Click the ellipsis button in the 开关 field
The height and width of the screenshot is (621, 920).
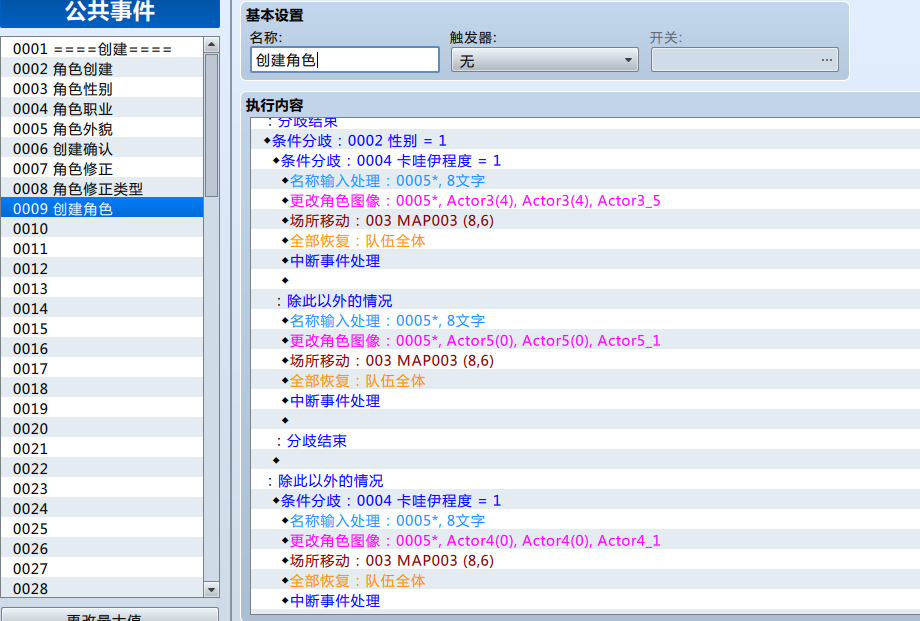click(x=827, y=60)
